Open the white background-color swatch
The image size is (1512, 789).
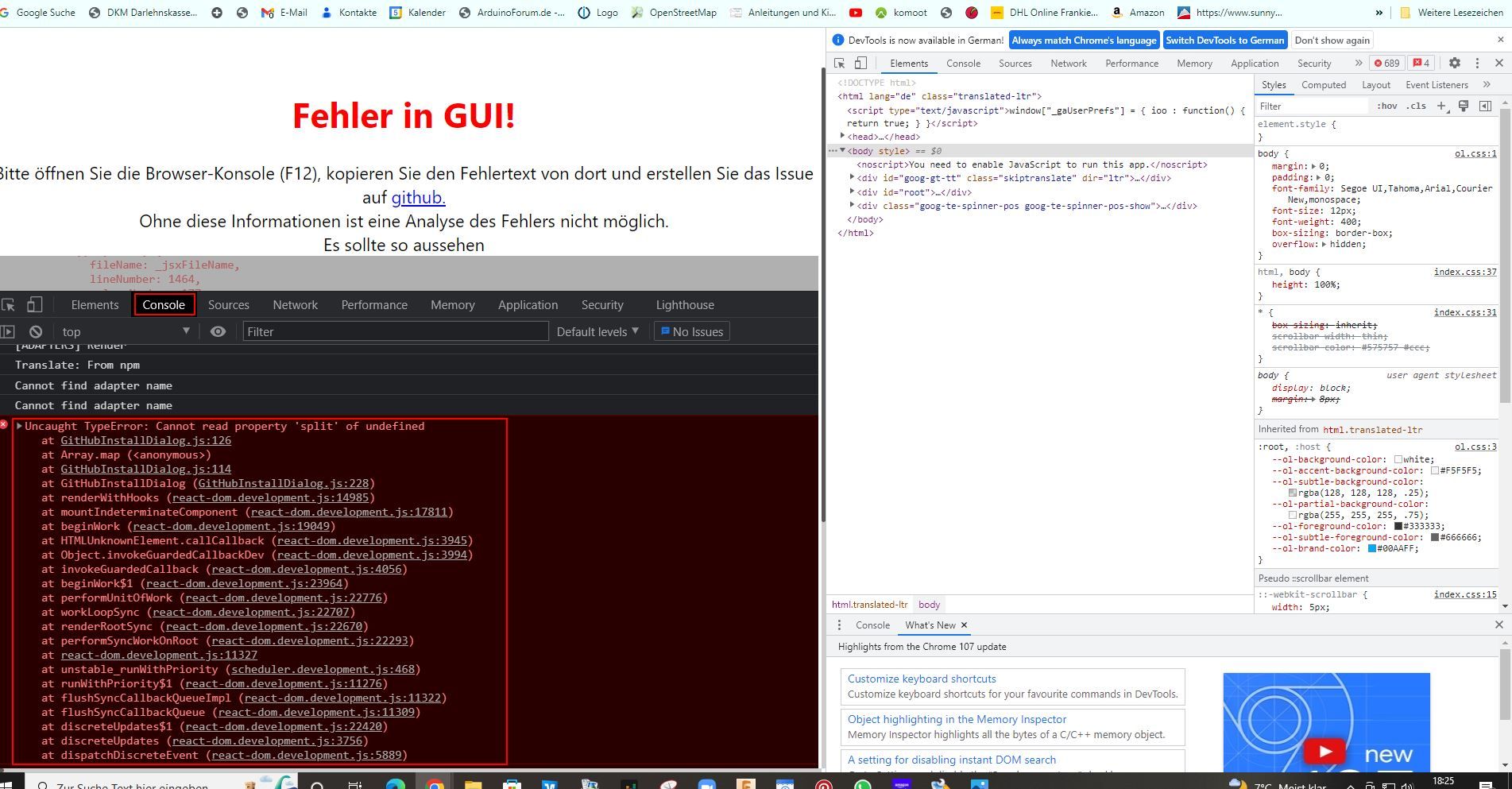1398,459
